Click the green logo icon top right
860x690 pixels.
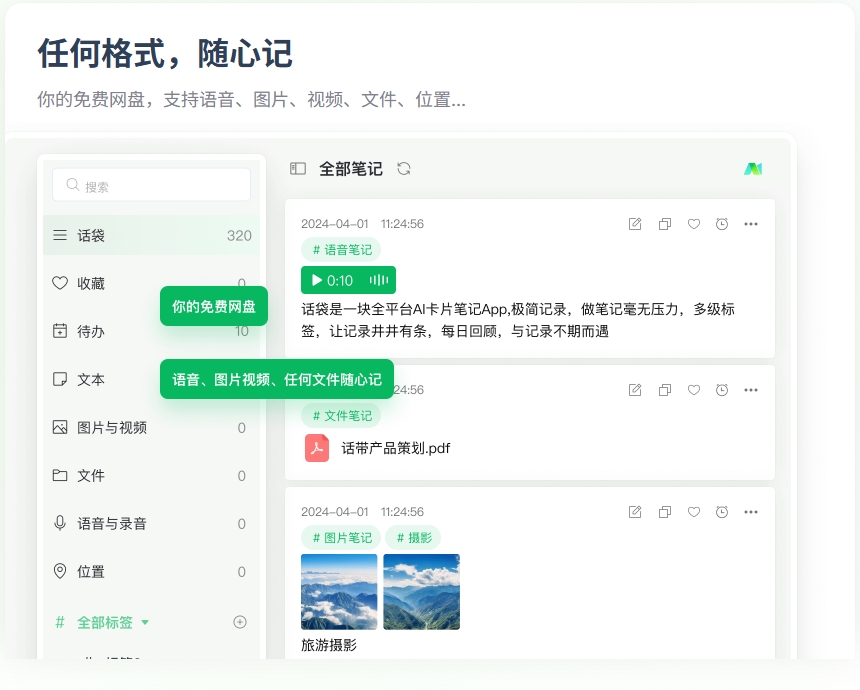pos(753,169)
